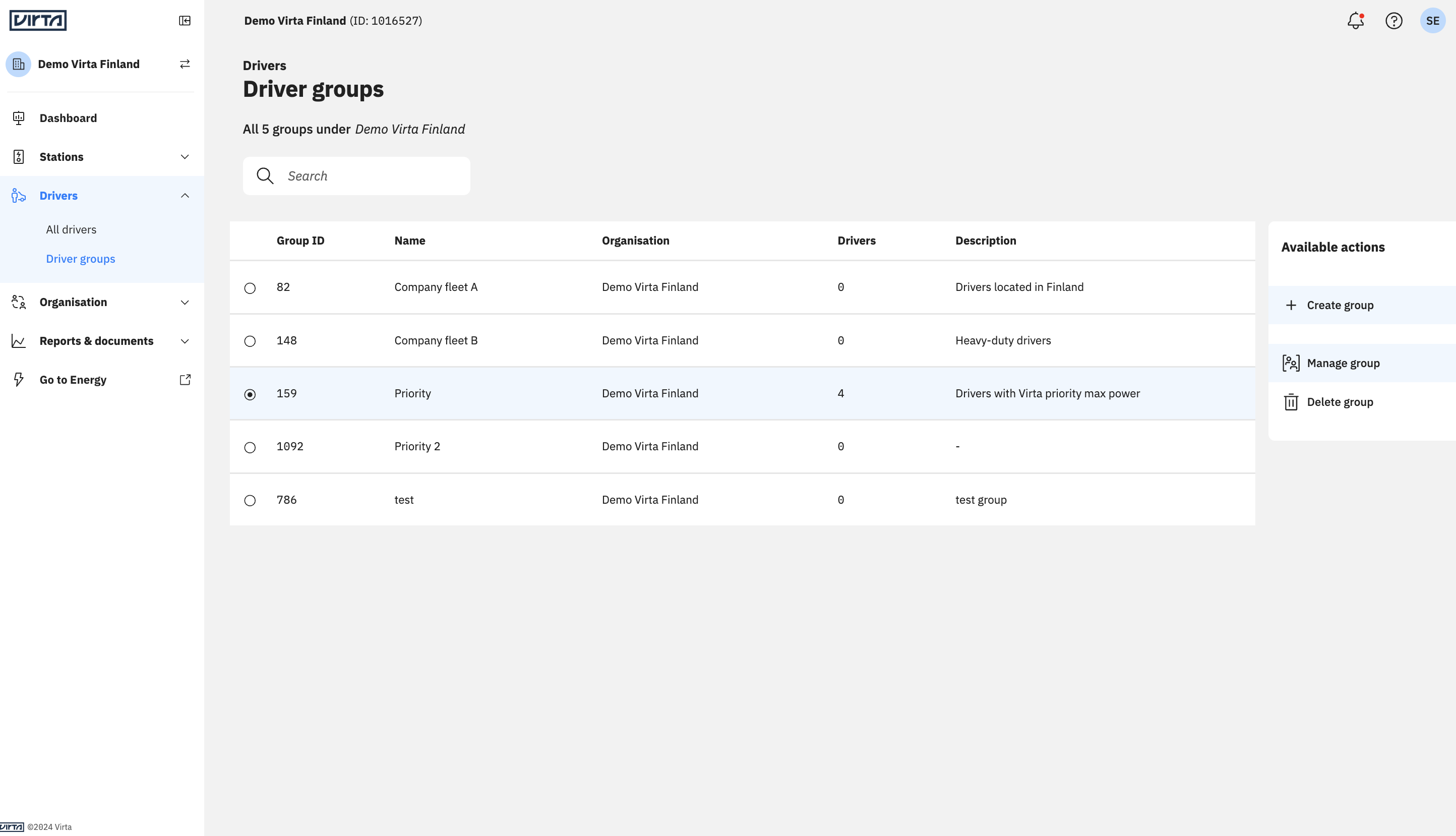Click the 'Company fleet A' name cell
Screen dimensions: 1456x836
[x=436, y=287]
